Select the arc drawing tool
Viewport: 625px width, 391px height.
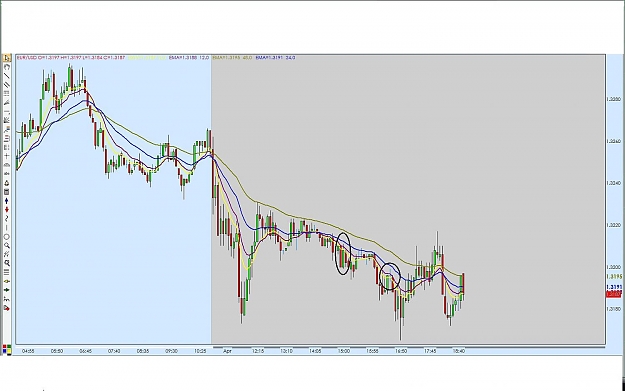[x=7, y=67]
